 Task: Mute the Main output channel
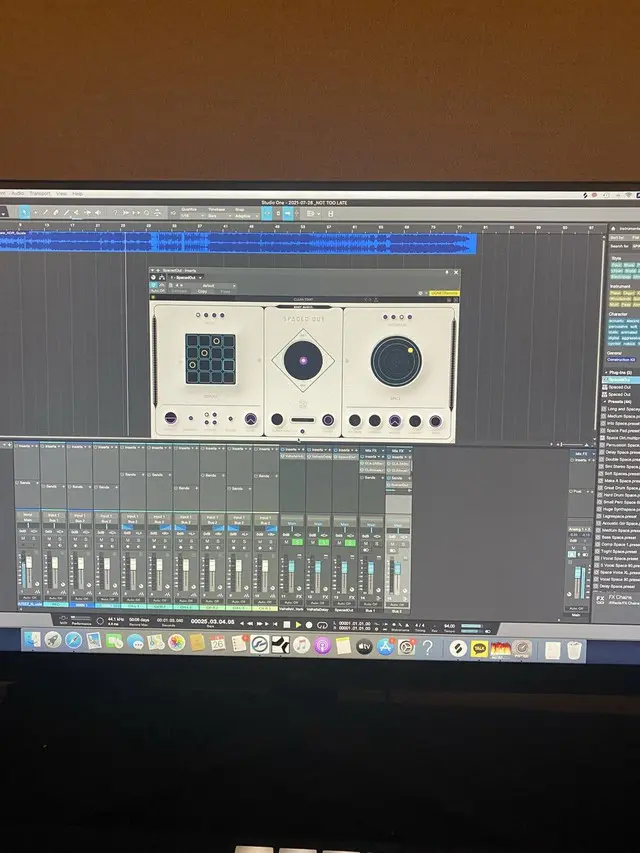point(573,548)
